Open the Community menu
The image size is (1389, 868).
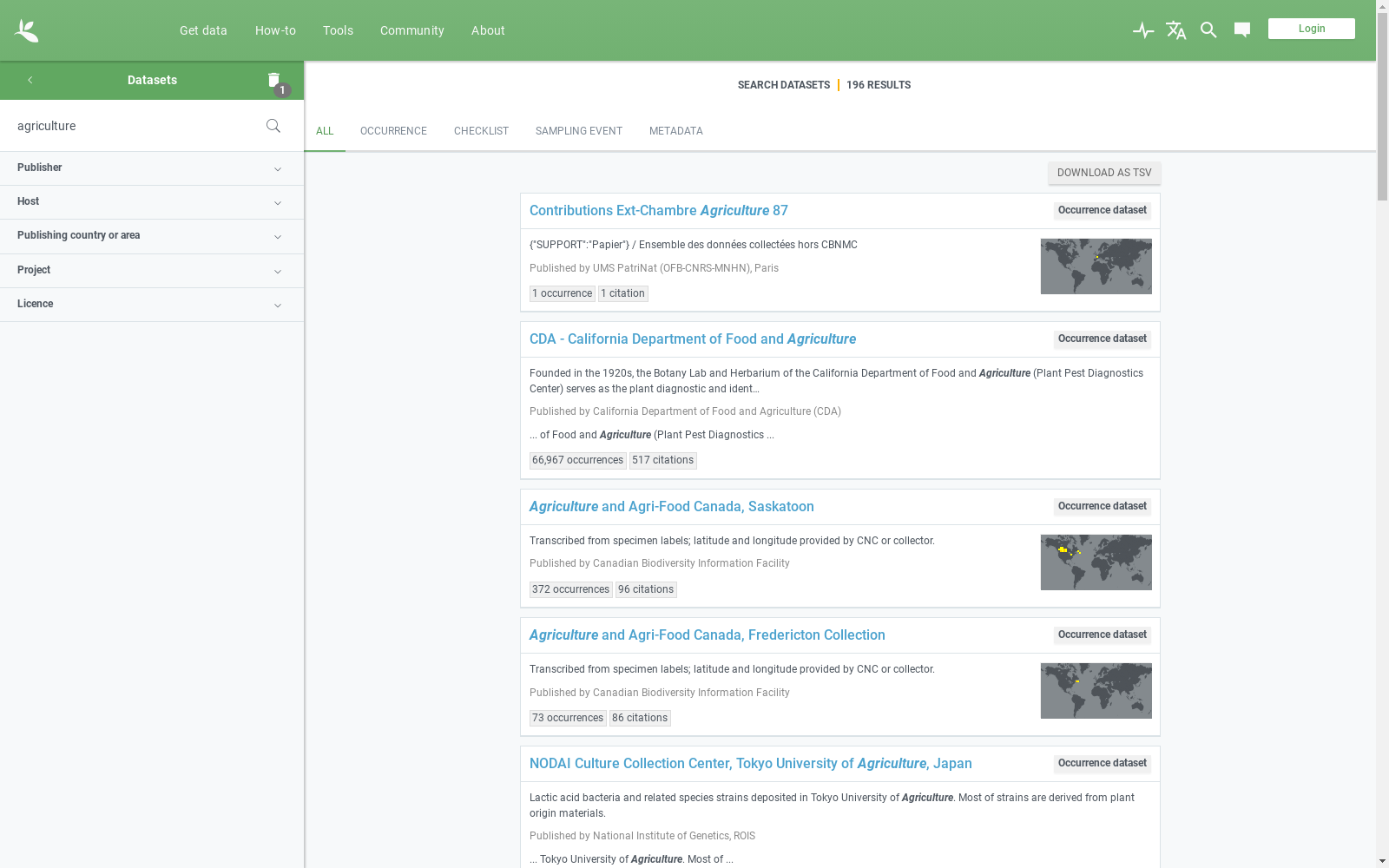point(411,30)
